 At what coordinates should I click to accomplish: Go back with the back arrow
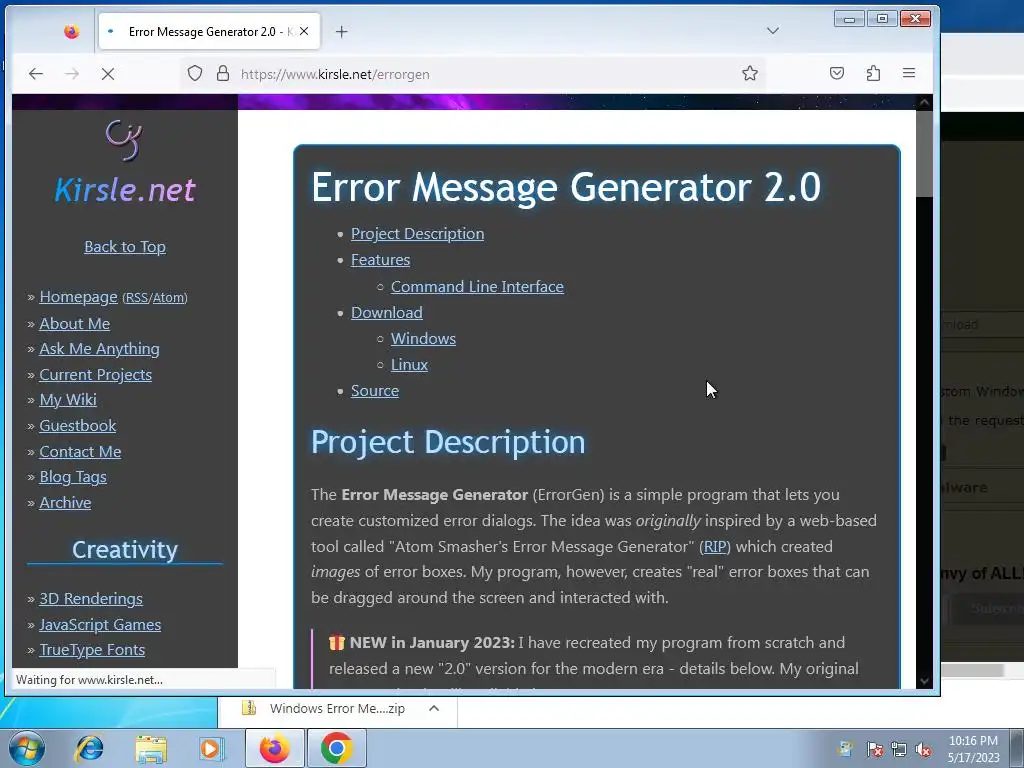pyautogui.click(x=36, y=74)
